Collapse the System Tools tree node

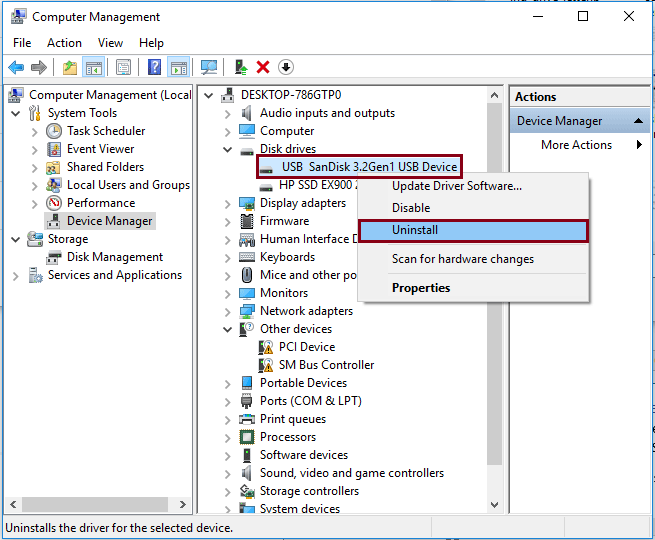click(x=15, y=113)
